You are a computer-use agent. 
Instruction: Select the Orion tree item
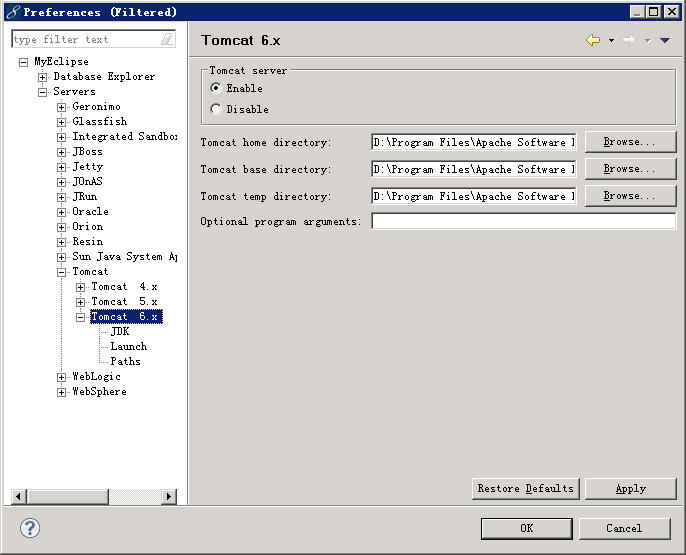88,227
